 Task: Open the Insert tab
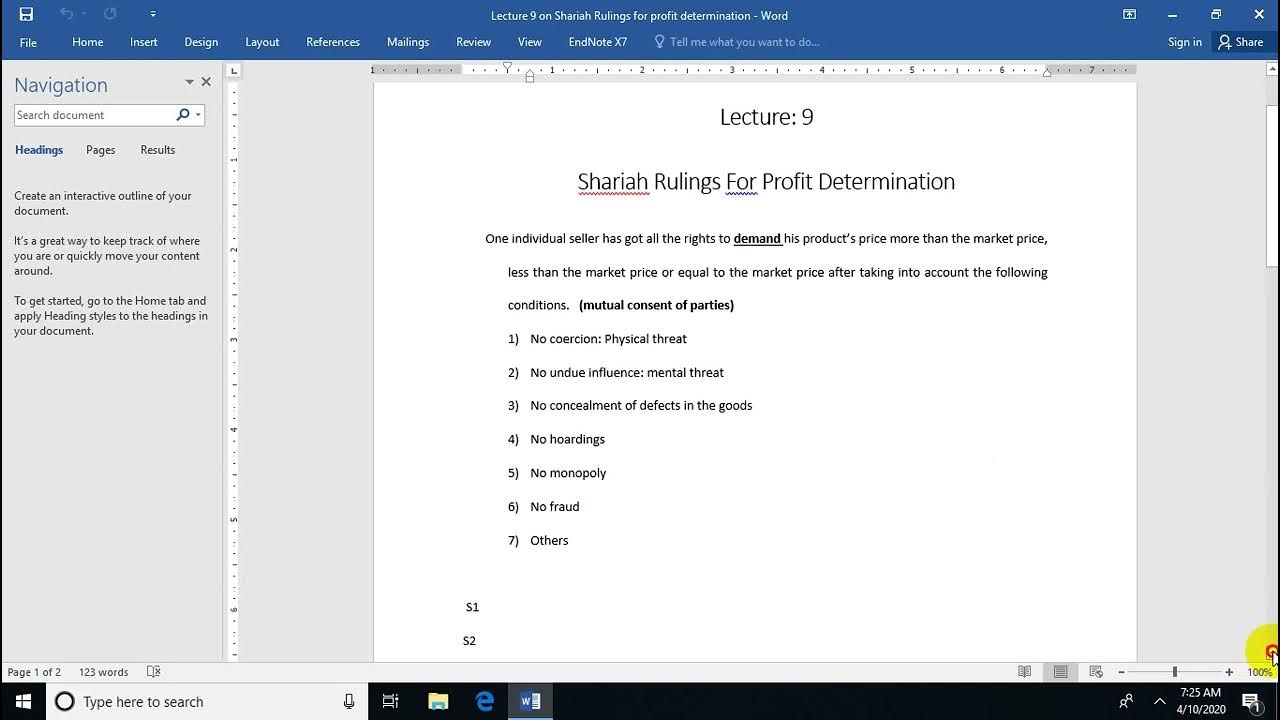coord(144,42)
